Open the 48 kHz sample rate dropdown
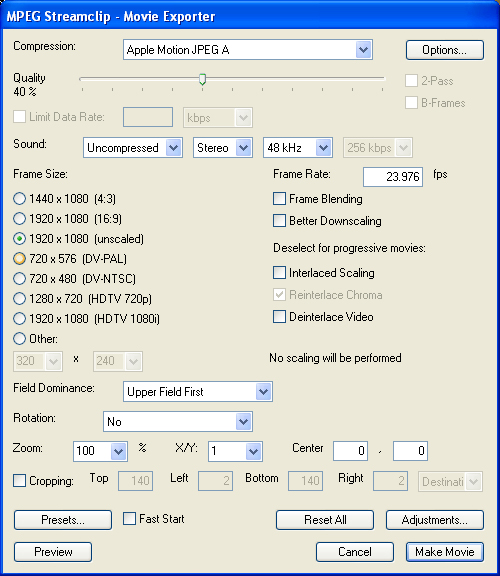The height and width of the screenshot is (576, 500). click(x=298, y=148)
